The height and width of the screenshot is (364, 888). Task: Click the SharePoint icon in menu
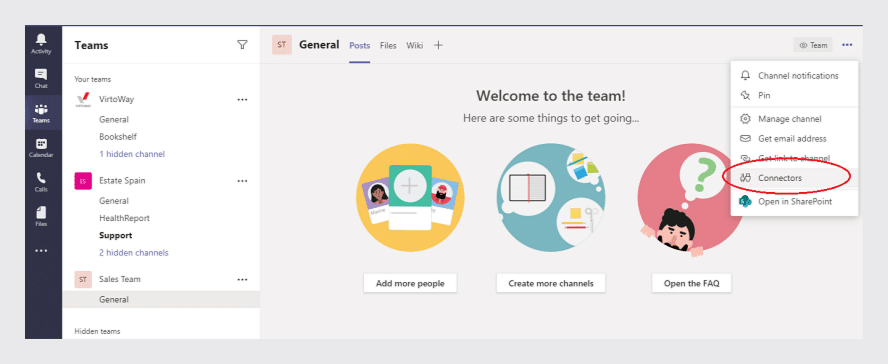click(x=745, y=201)
